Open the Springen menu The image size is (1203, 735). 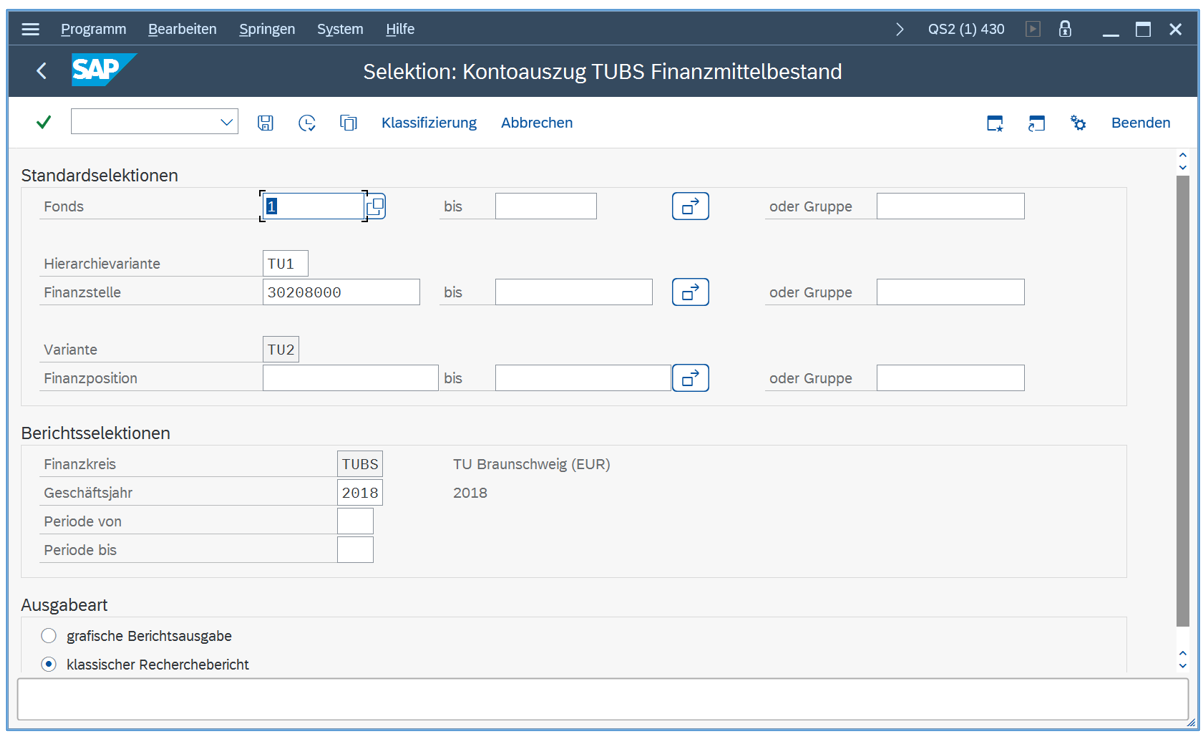pyautogui.click(x=267, y=29)
